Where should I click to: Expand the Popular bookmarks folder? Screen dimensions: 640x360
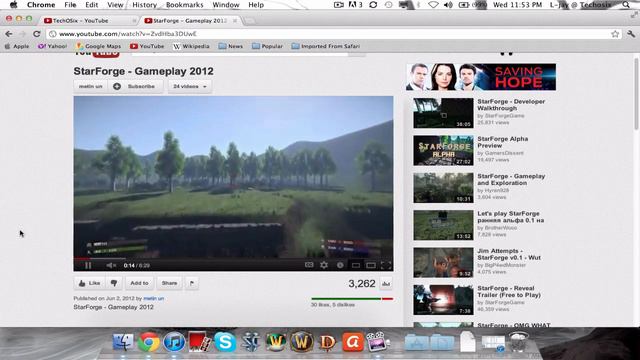[267, 46]
